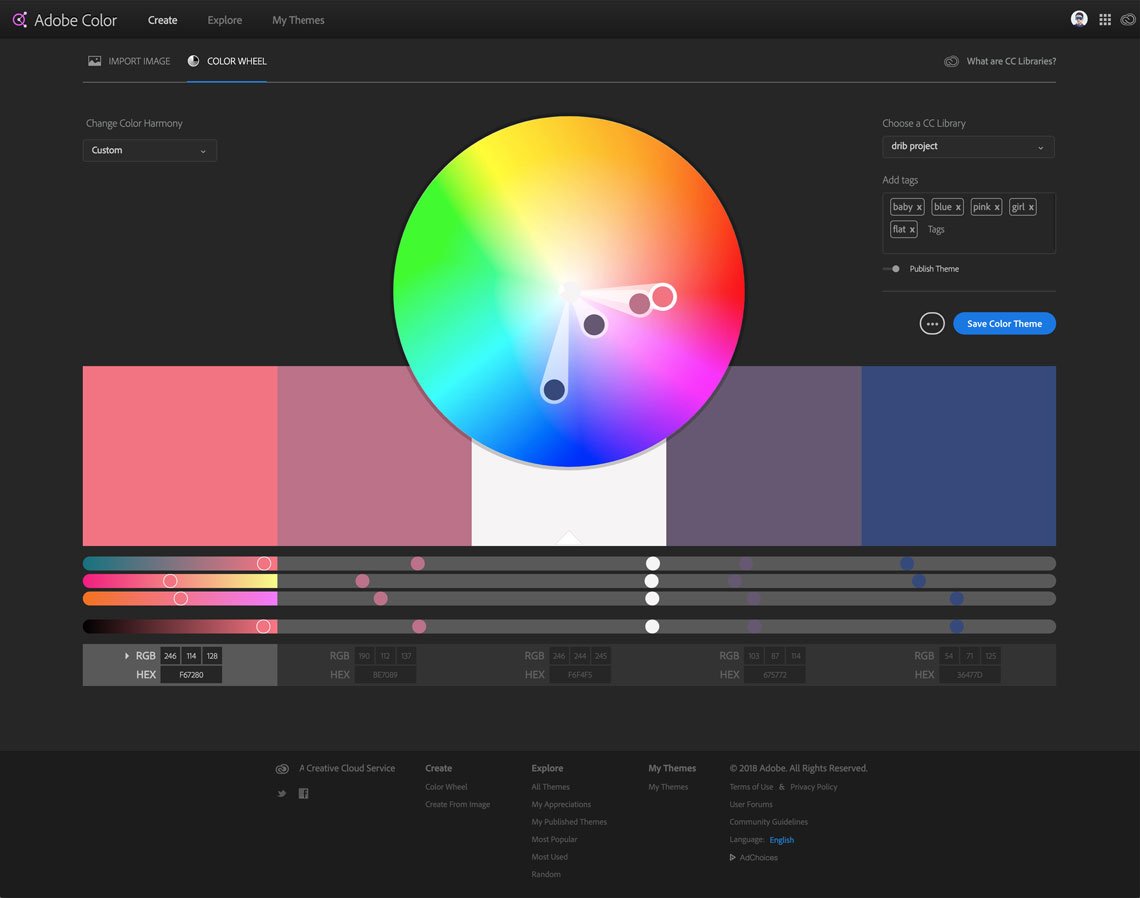The width and height of the screenshot is (1140, 898).
Task: Open the Privacy Policy link
Action: (x=814, y=787)
